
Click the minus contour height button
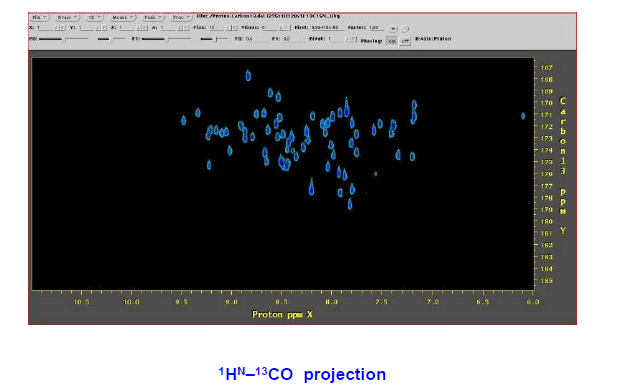405,29
